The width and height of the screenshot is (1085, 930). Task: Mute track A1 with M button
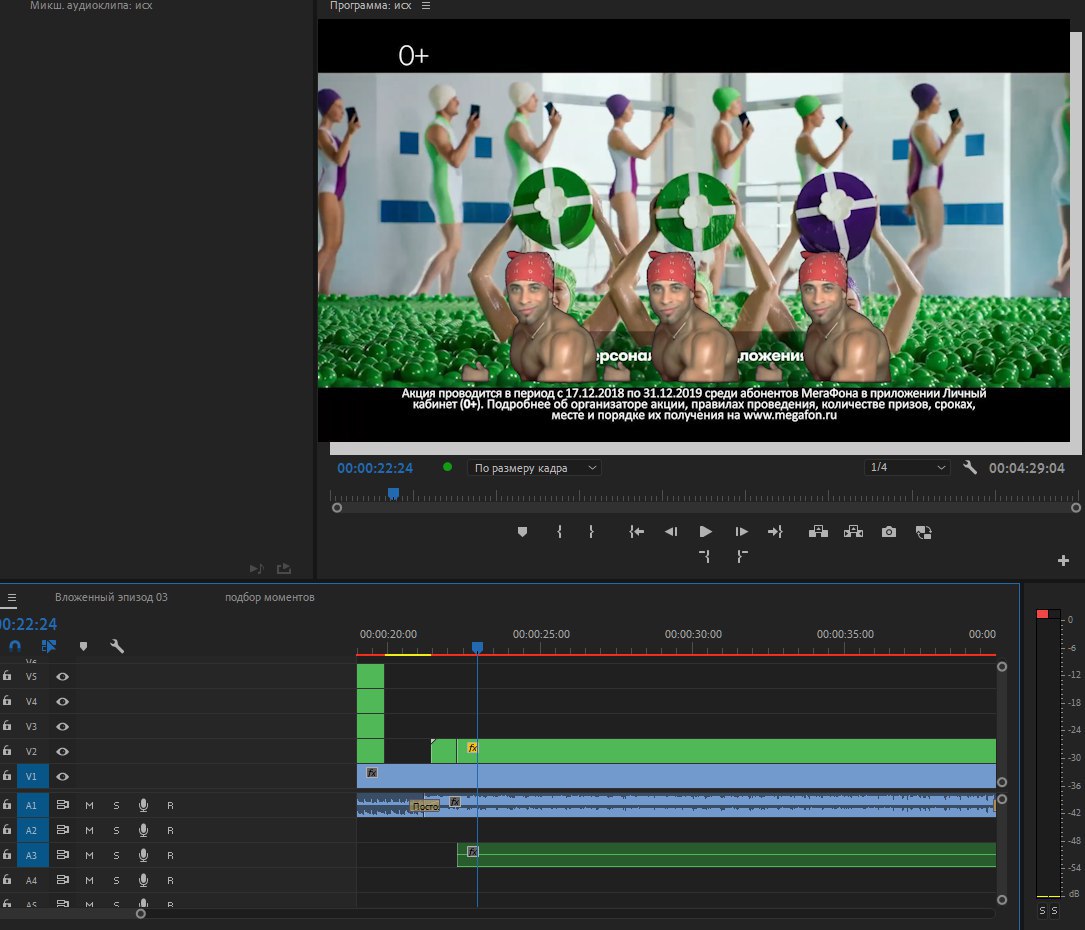coord(89,805)
